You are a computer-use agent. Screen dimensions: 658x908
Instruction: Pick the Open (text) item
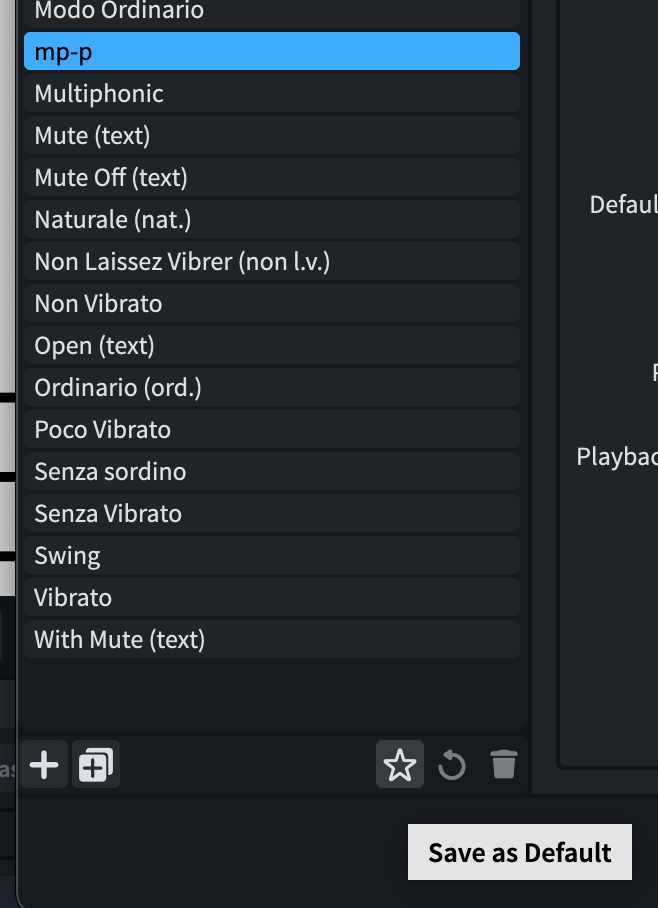[271, 346]
